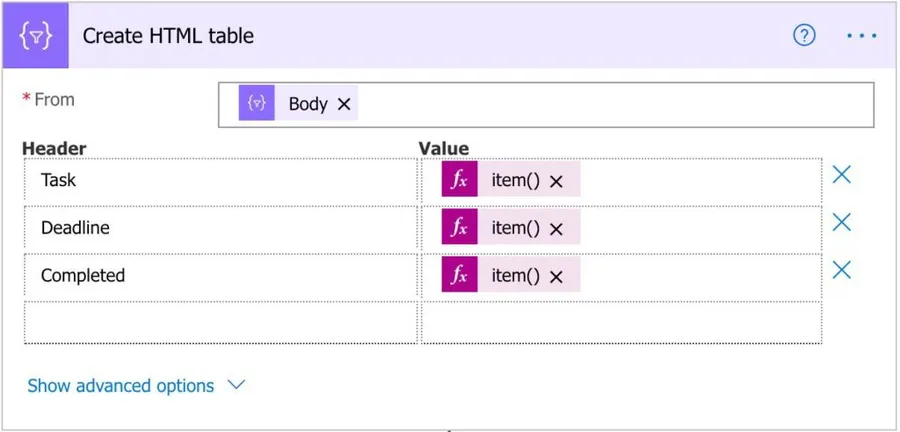This screenshot has width=900, height=432.
Task: Click the Task header input field
Action: (x=220, y=181)
